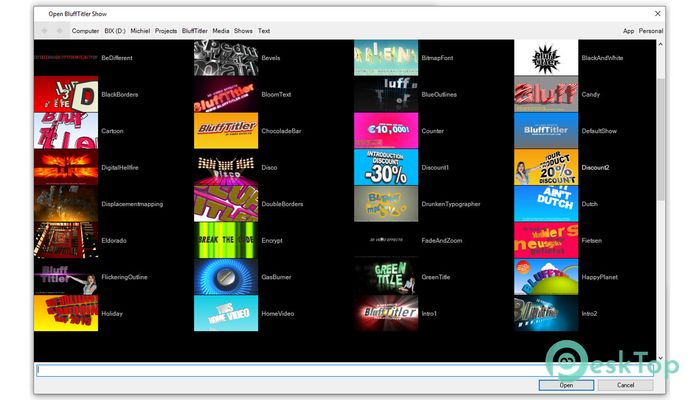Image resolution: width=700 pixels, height=400 pixels.
Task: Click the scroll up arrow
Action: pyautogui.click(x=660, y=44)
